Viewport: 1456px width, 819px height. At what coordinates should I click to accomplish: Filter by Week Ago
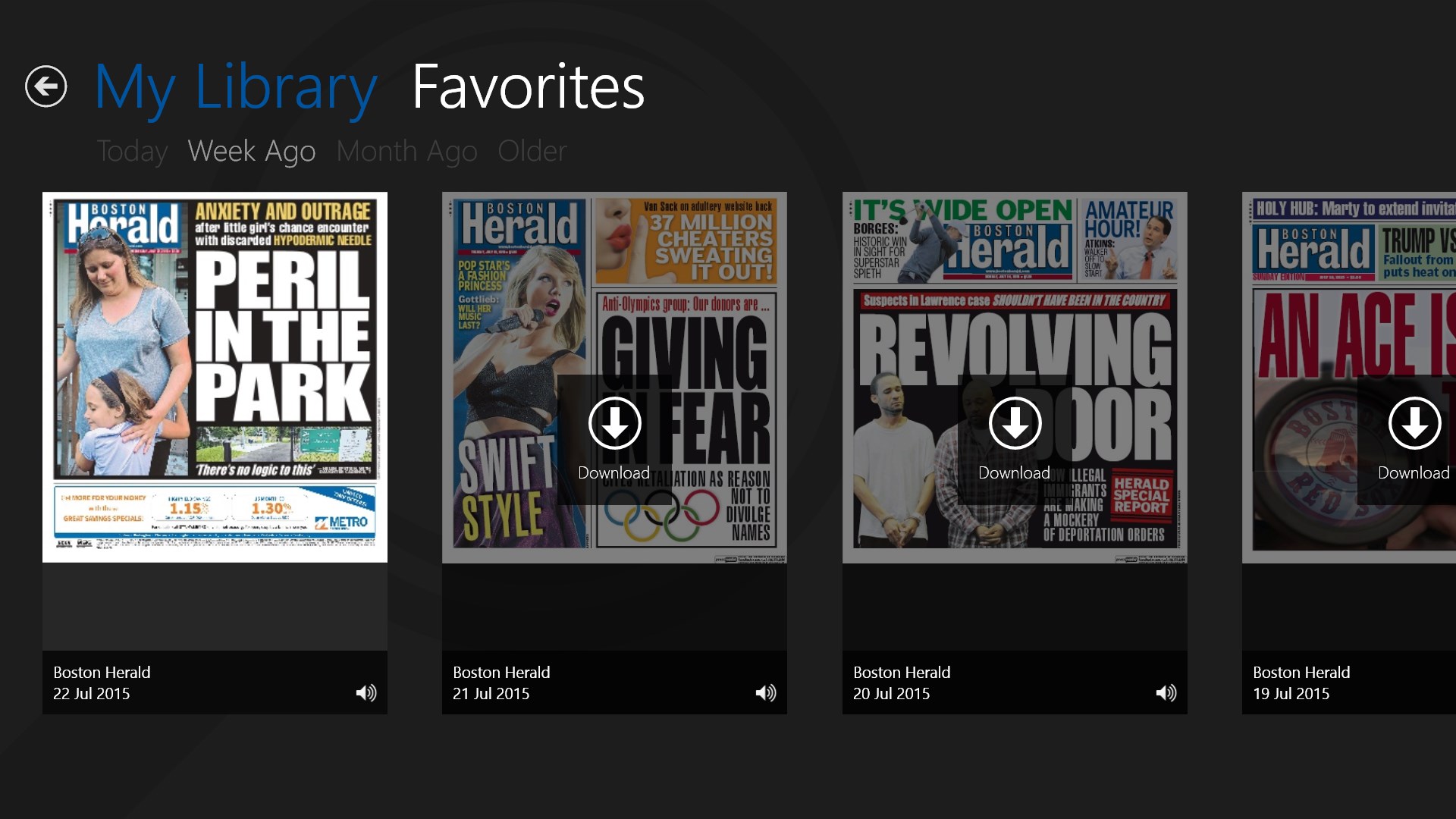(251, 152)
